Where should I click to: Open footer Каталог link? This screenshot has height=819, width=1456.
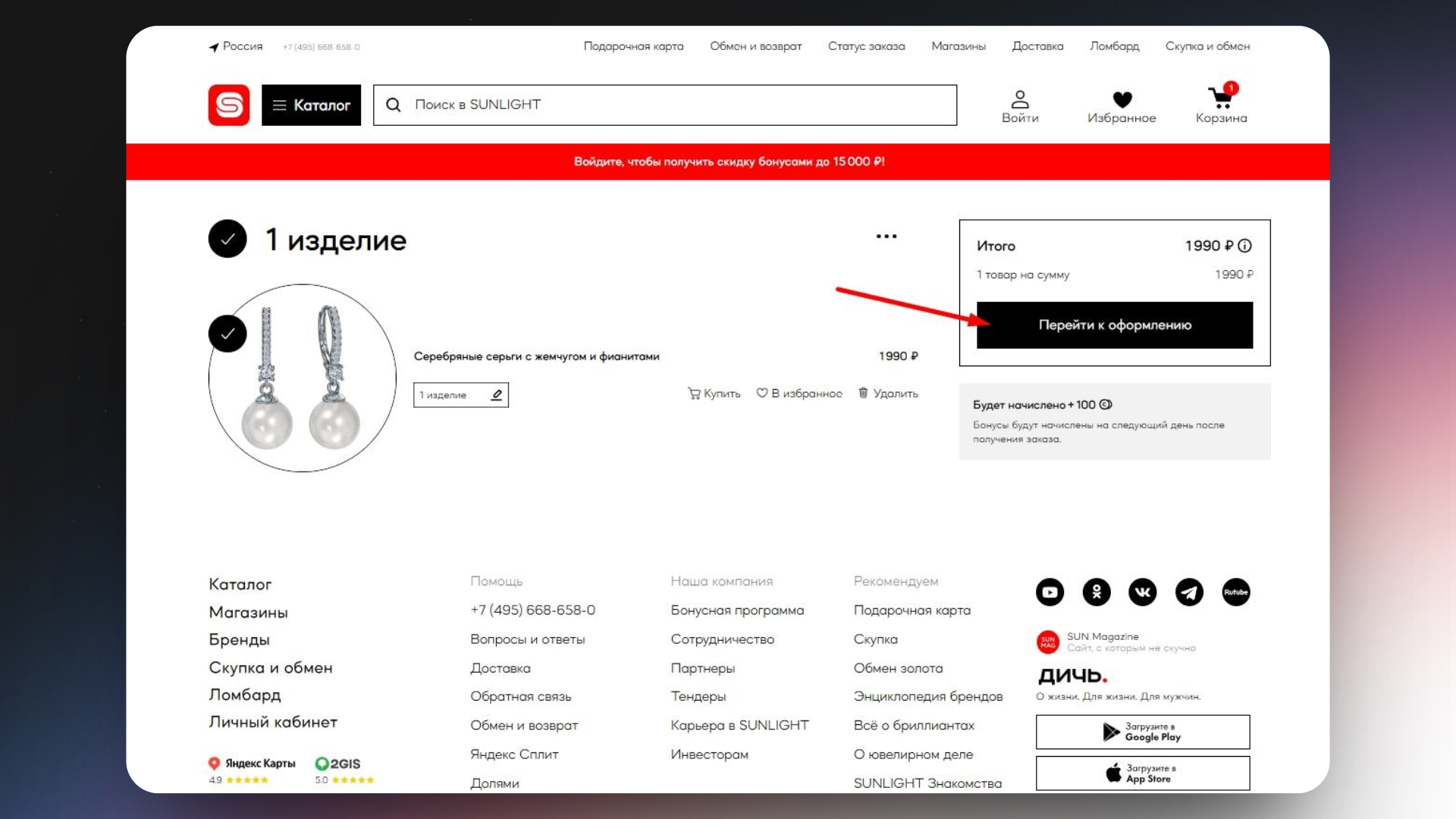[240, 585]
